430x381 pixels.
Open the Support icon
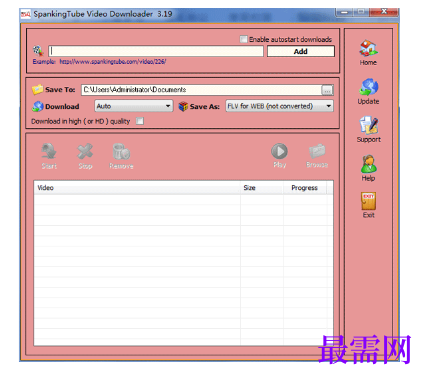368,125
